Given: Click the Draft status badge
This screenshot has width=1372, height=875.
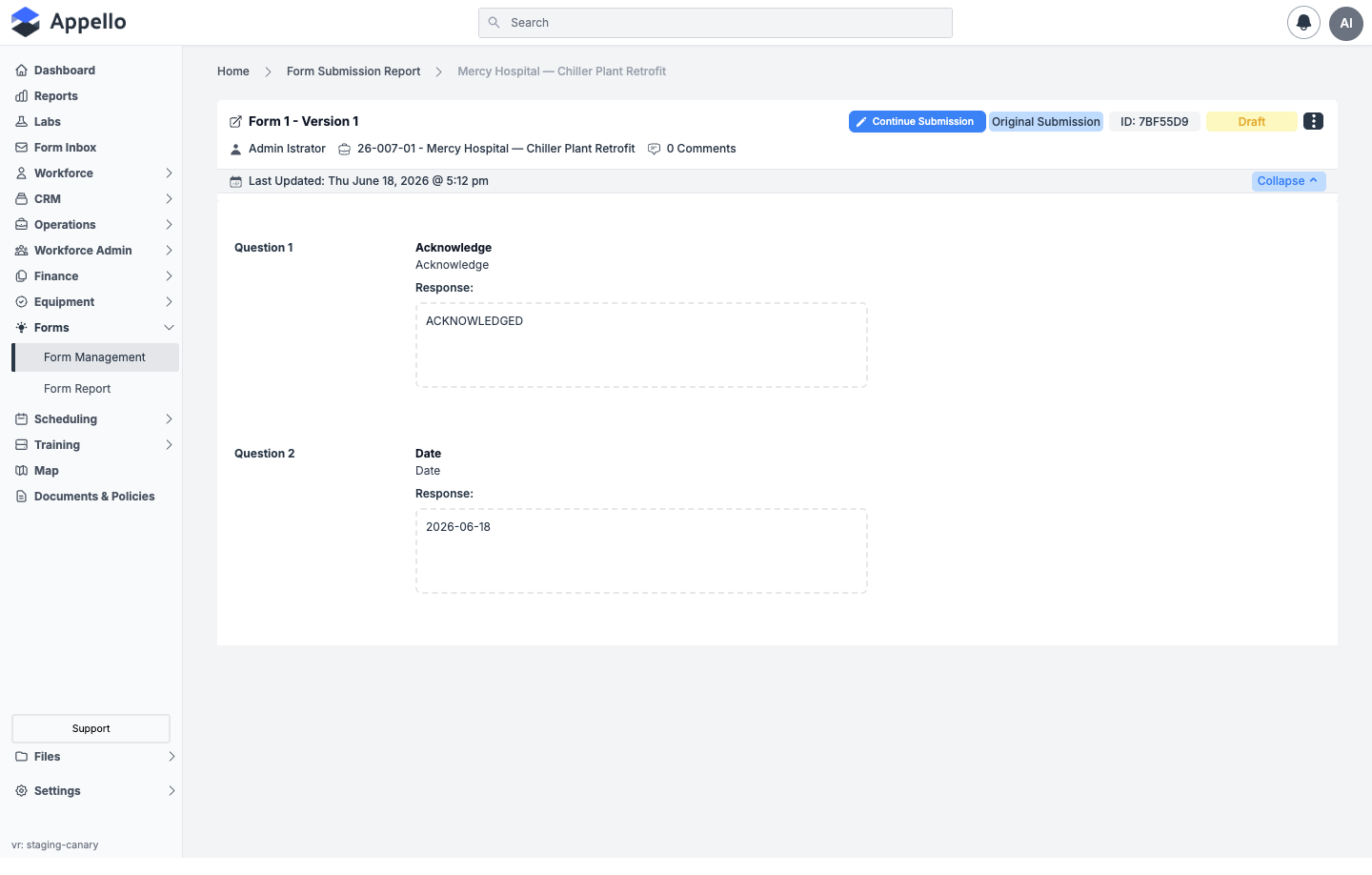Looking at the screenshot, I should click(1252, 122).
